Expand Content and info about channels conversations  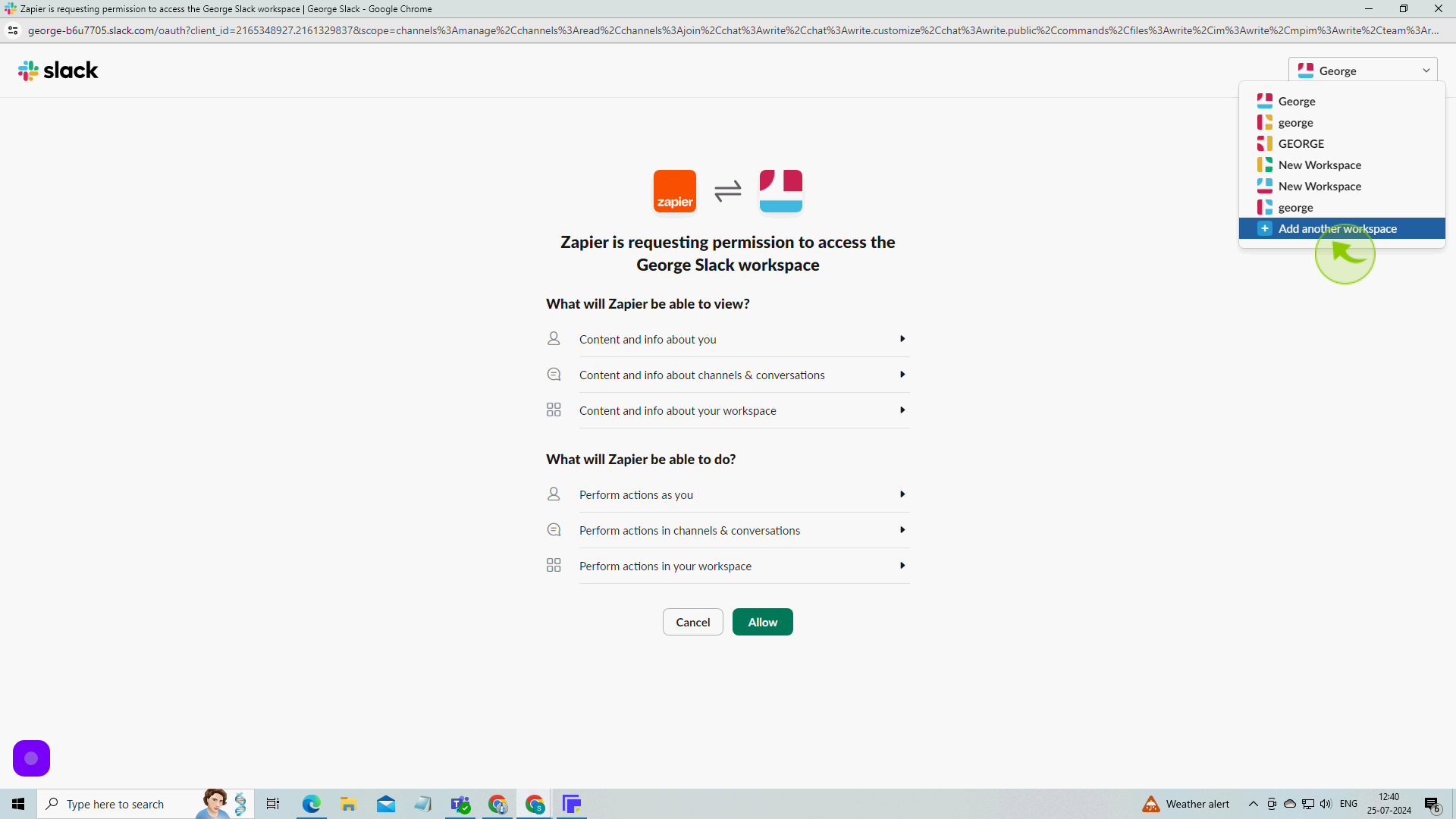point(901,374)
